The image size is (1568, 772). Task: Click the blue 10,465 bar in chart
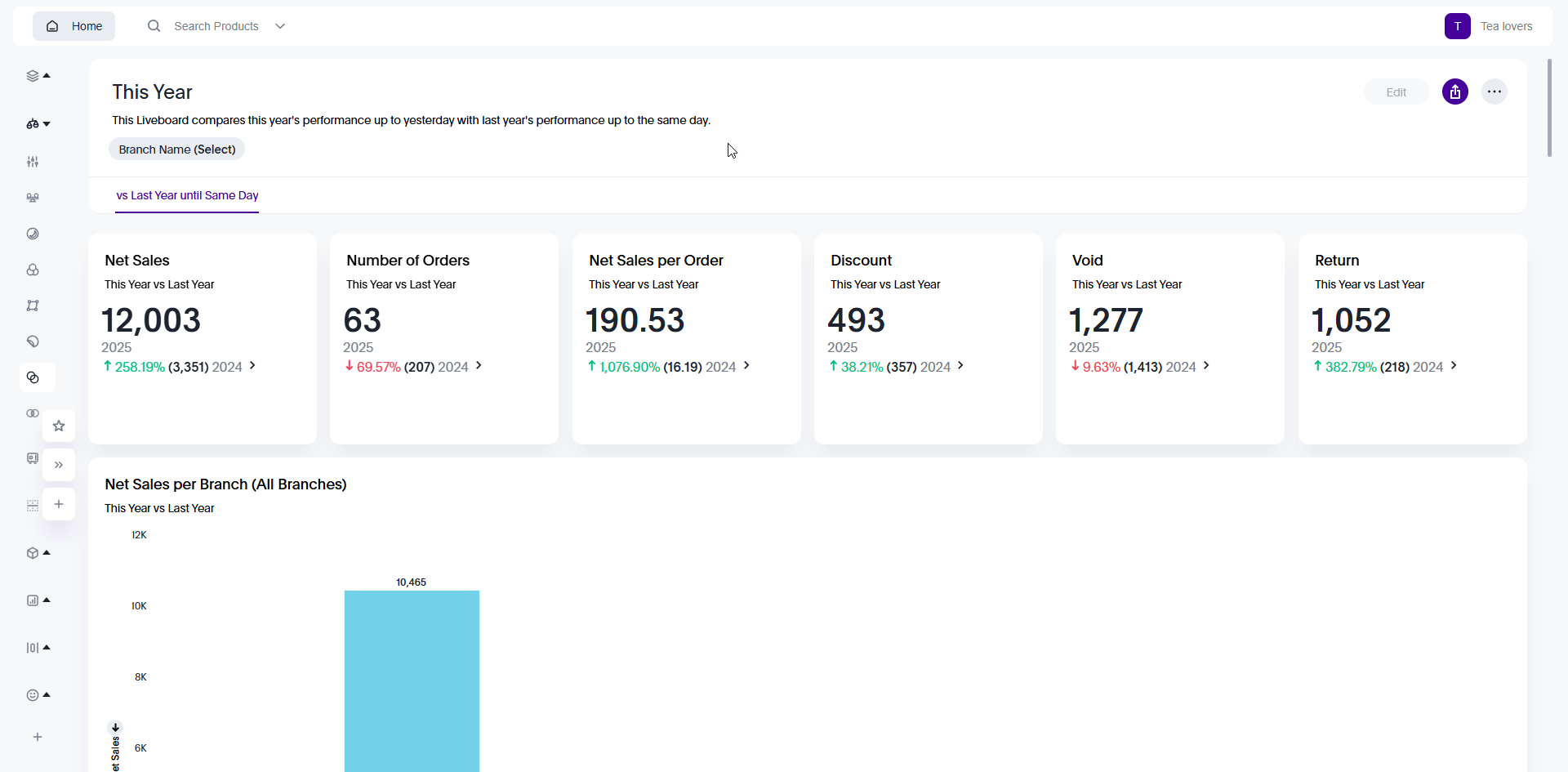coord(412,680)
